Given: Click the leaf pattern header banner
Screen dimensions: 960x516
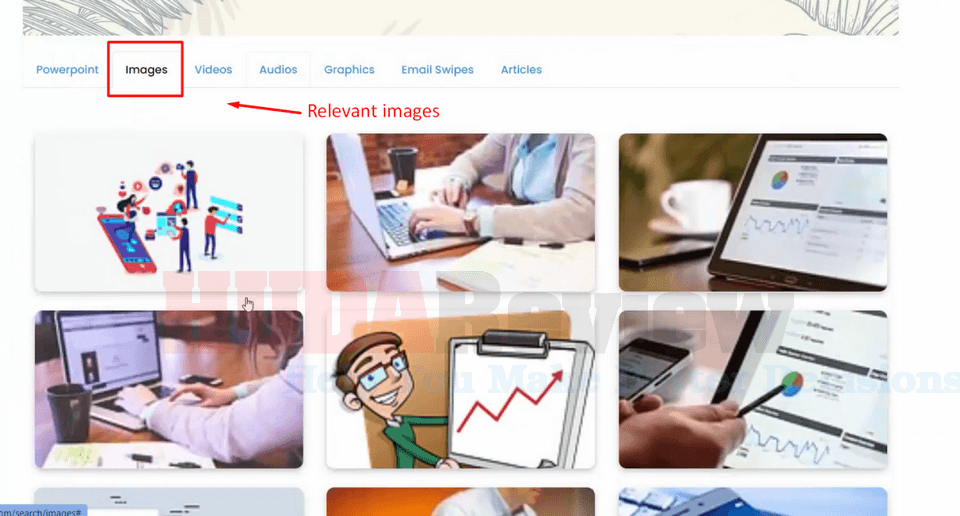Looking at the screenshot, I should coord(460,17).
